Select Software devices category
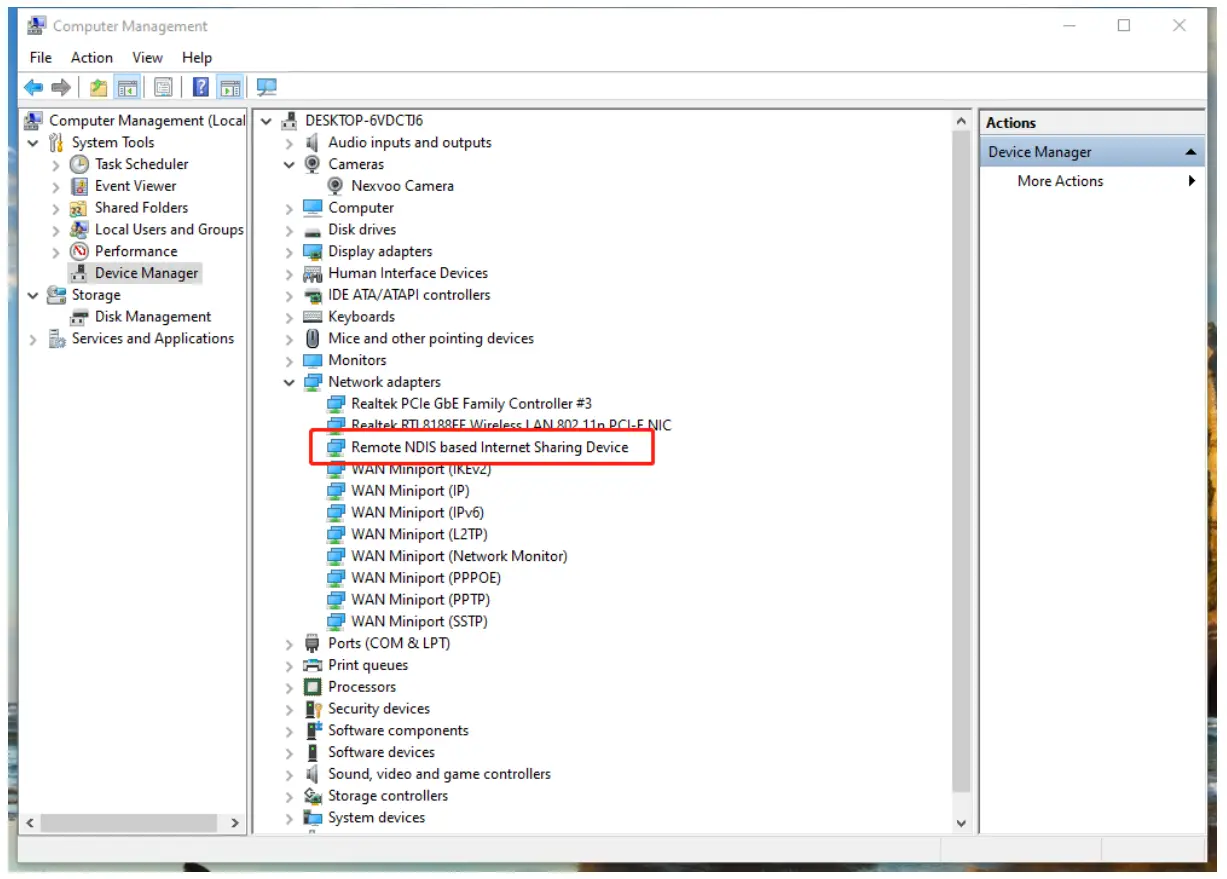The width and height of the screenshot is (1227, 879). [381, 752]
